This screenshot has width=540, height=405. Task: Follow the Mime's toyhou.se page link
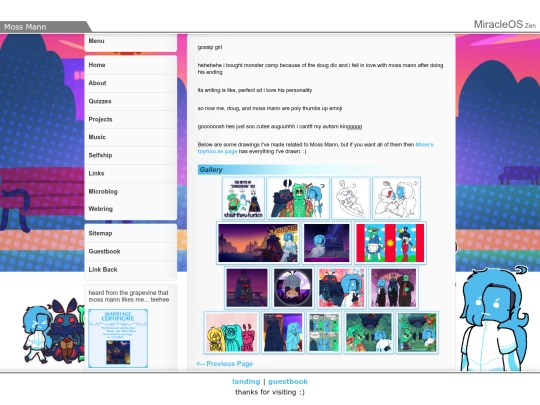[x=424, y=145]
